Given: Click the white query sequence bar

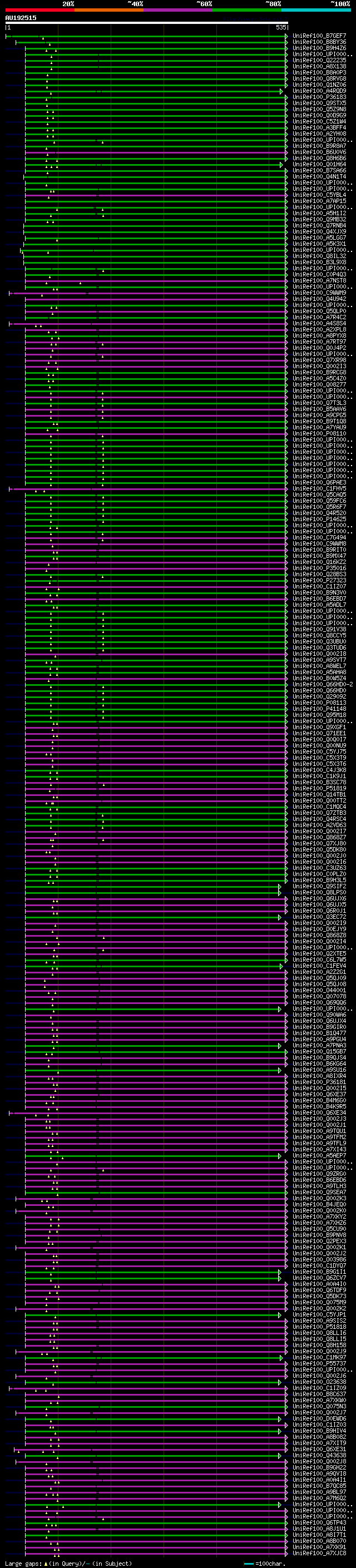Looking at the screenshot, I should coord(147,22).
